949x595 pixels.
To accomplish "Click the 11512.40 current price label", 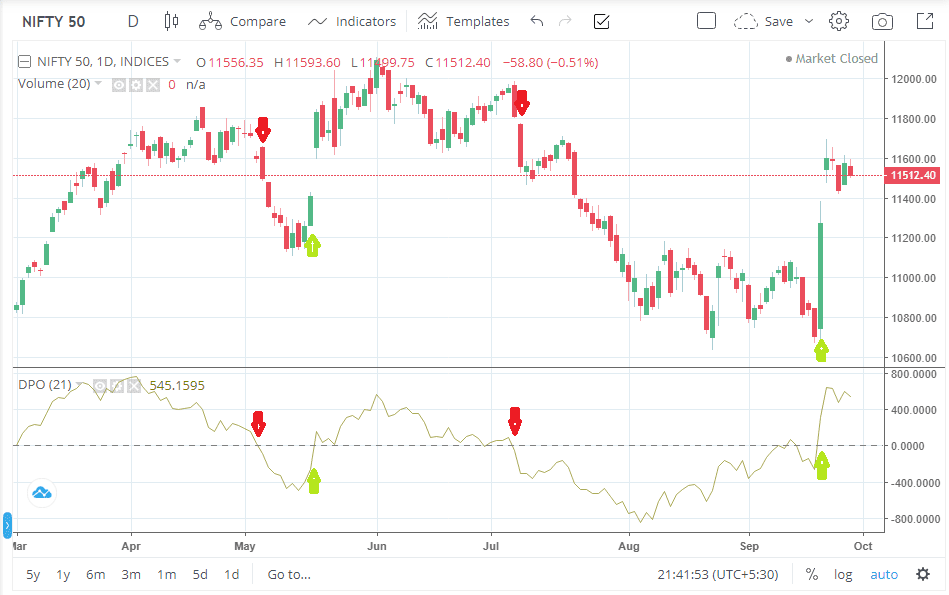I will pos(913,176).
